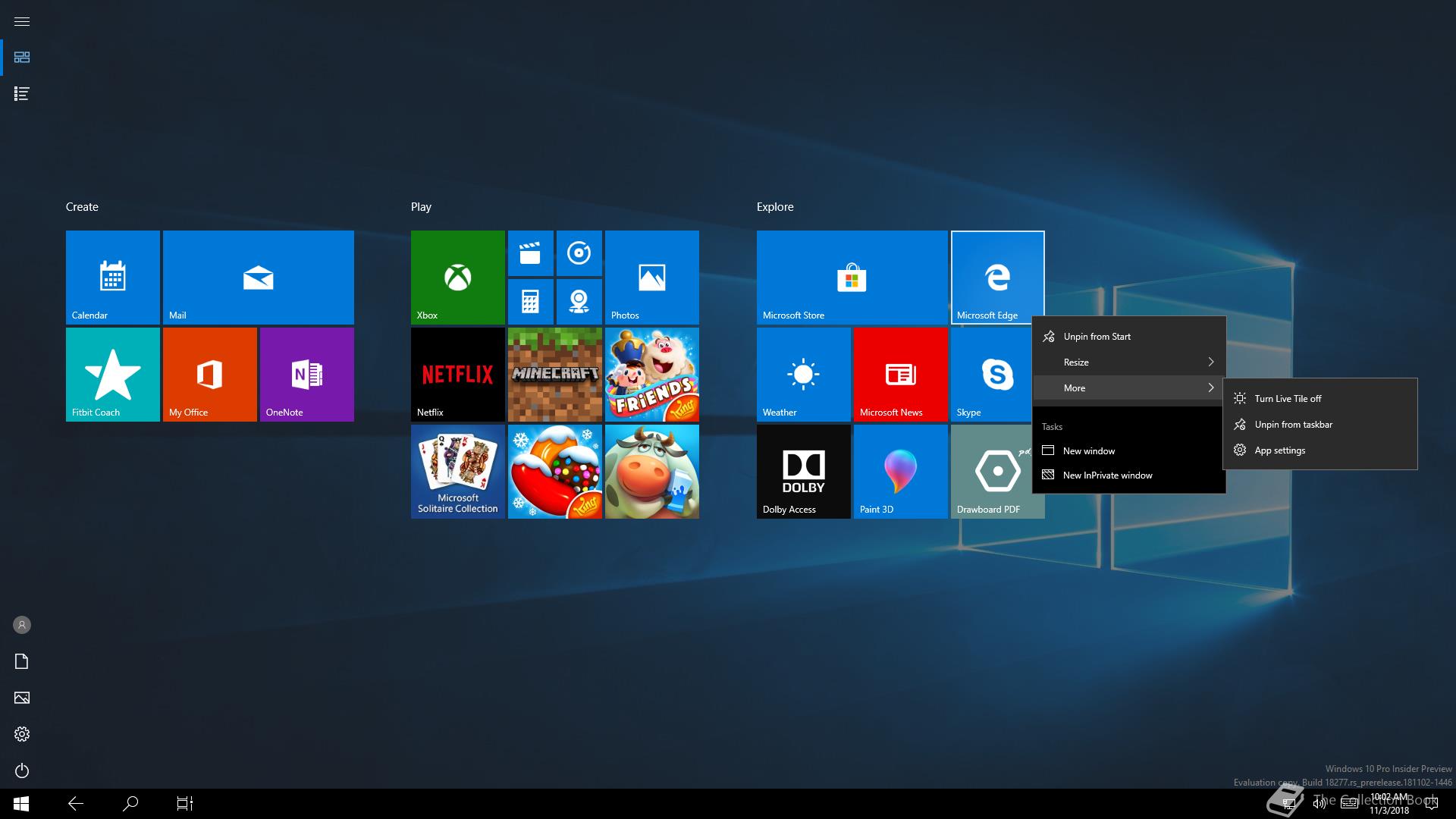
Task: Open the Microsoft Store tile
Action: click(x=852, y=278)
